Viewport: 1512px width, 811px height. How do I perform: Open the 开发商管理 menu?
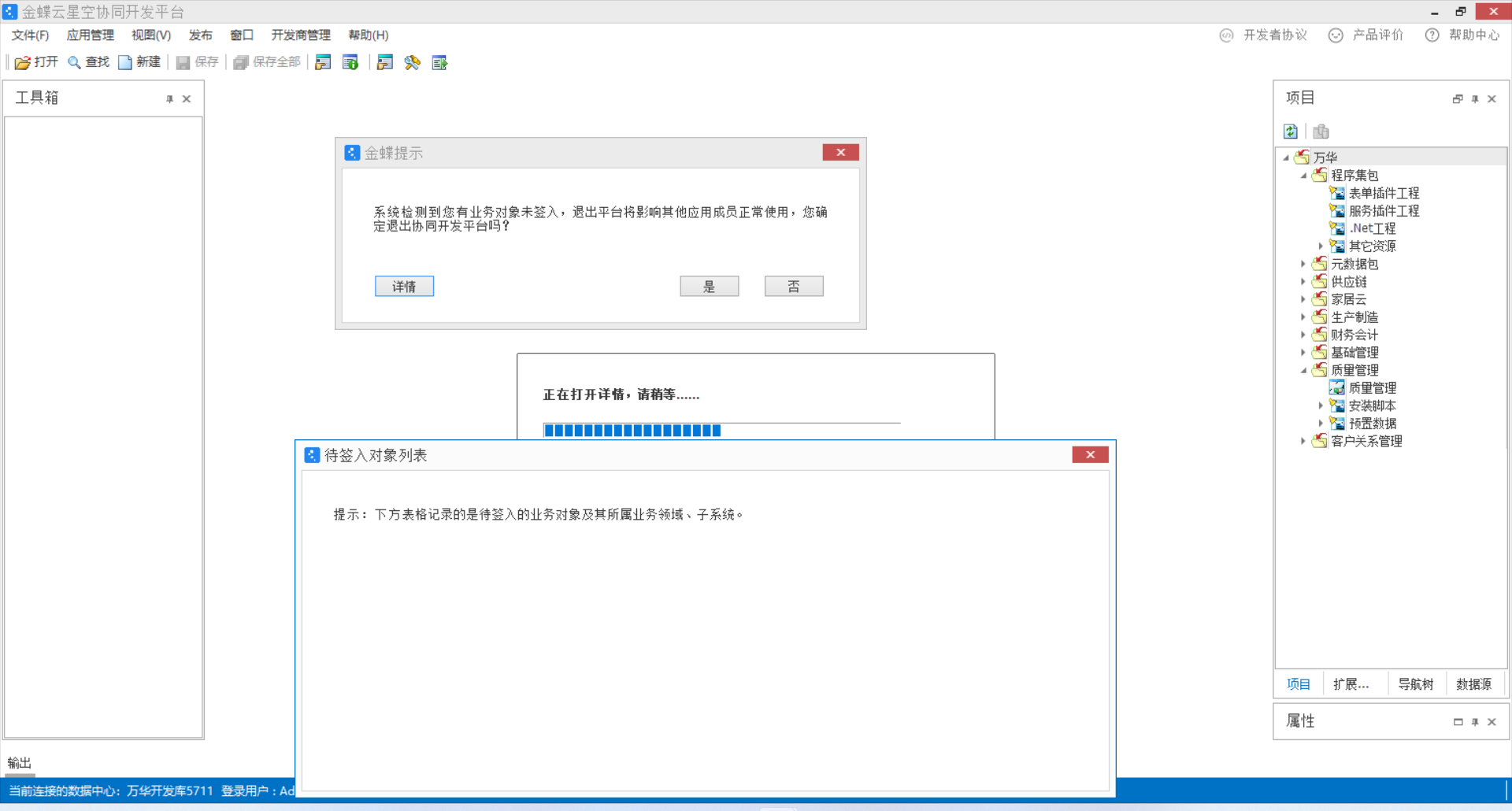point(301,35)
